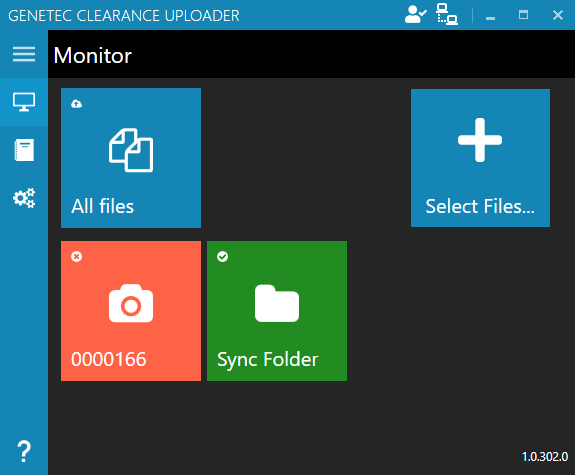575x475 pixels.
Task: Click the green checkmark badge on Sync Folder
Action: tap(223, 256)
